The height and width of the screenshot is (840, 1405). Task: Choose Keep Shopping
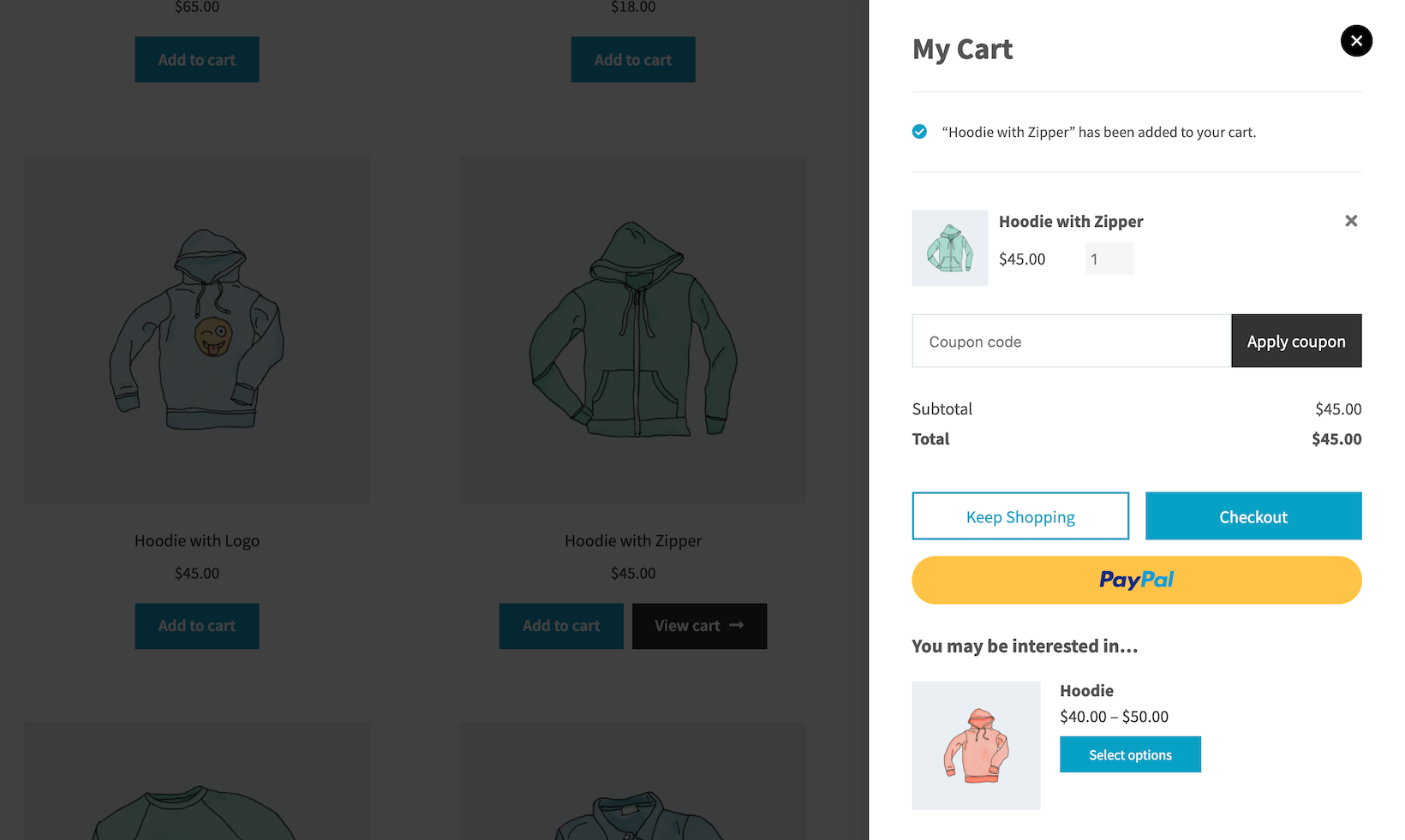pos(1019,515)
